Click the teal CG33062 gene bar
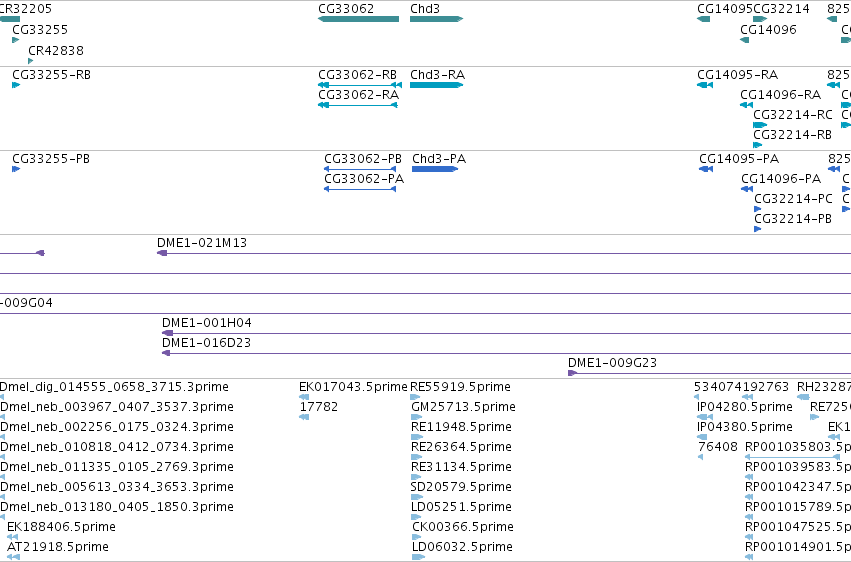This screenshot has height=562, width=851. click(x=358, y=19)
